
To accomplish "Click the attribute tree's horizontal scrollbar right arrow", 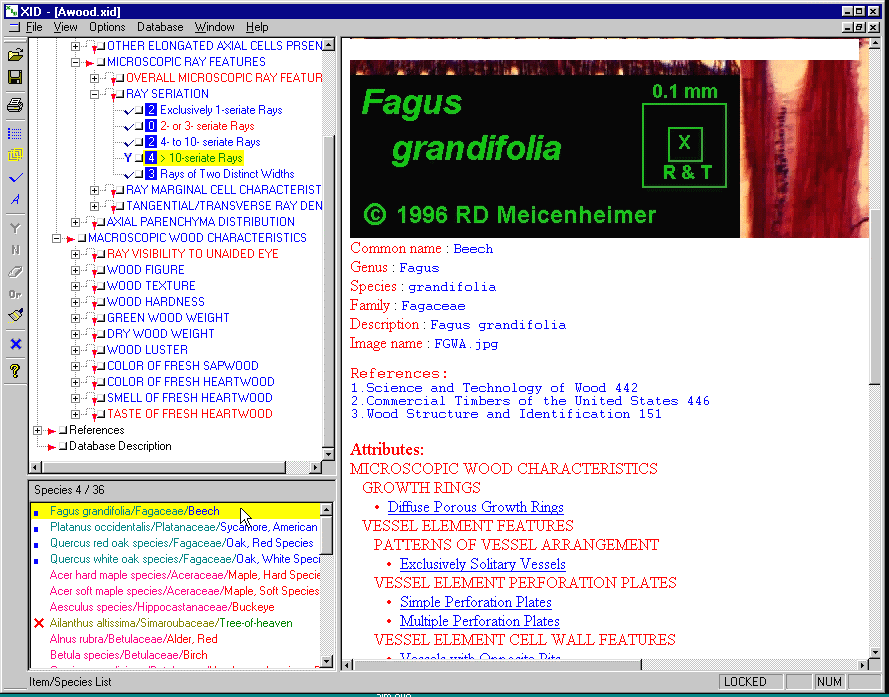I will (x=314, y=467).
